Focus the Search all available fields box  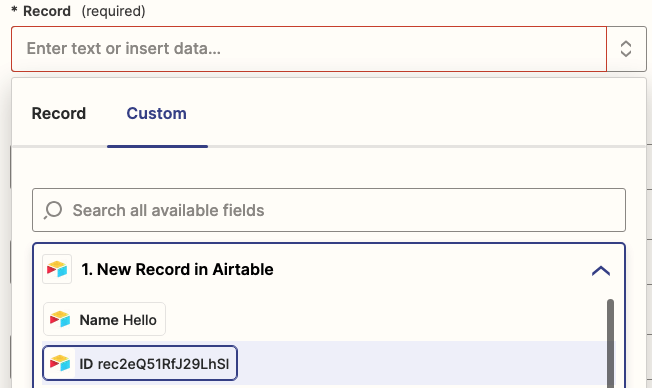coord(329,210)
